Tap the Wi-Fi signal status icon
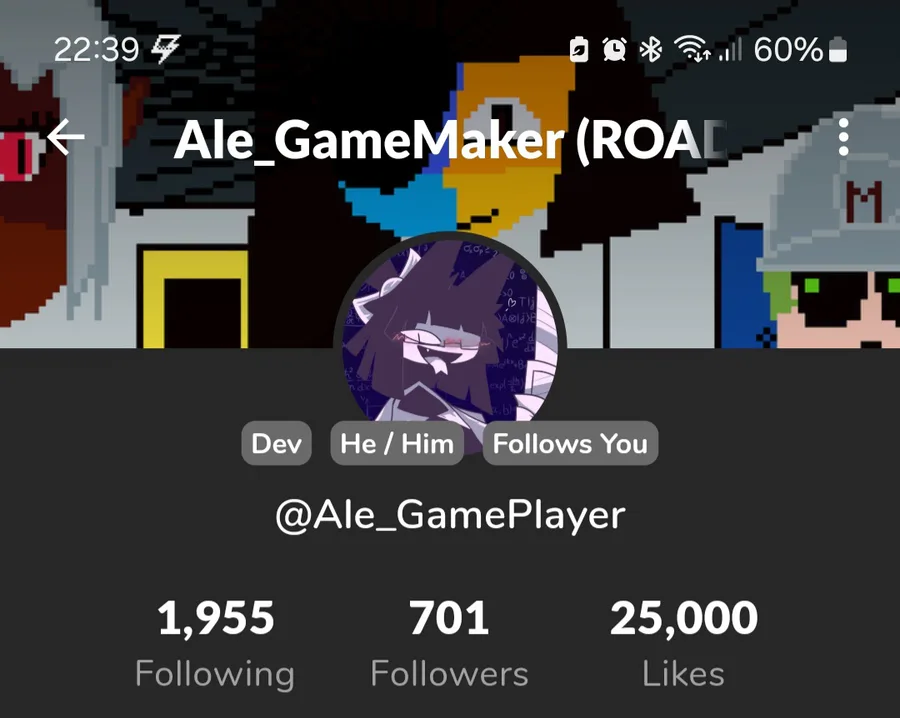The width and height of the screenshot is (900, 718). (x=692, y=48)
